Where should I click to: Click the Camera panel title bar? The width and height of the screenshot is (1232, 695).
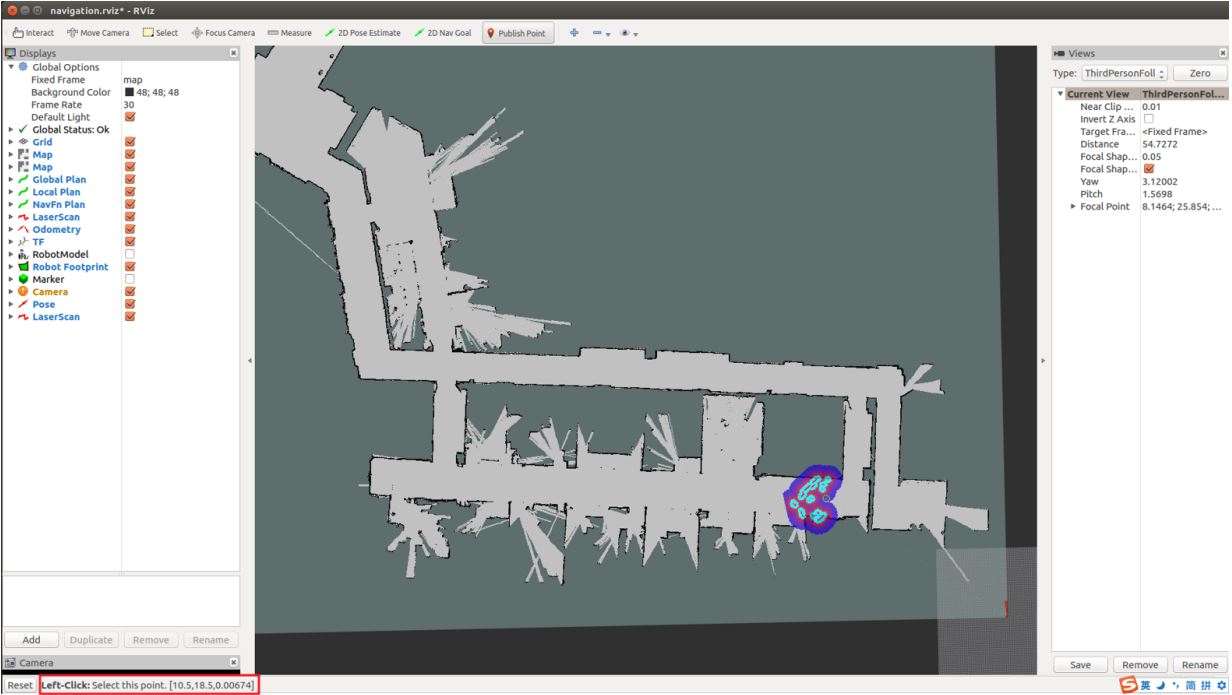tap(120, 662)
